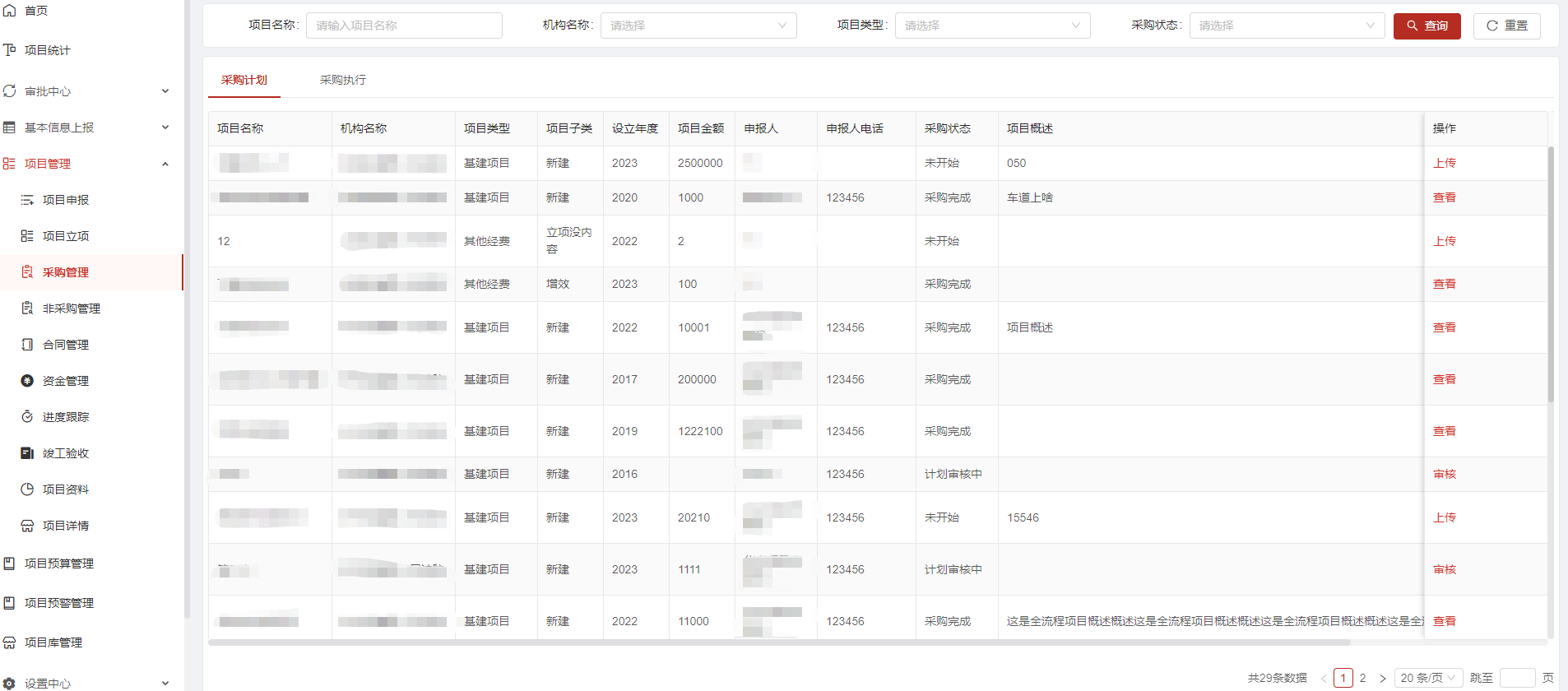Screen dimensions: 1568x691
Task: Open 首页 in the sidebar
Action: point(36,11)
